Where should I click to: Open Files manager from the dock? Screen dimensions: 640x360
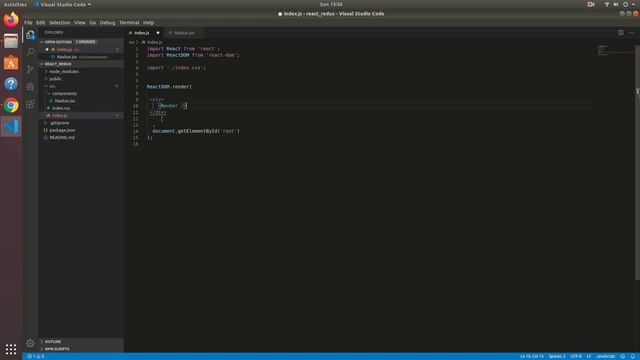coord(11,41)
